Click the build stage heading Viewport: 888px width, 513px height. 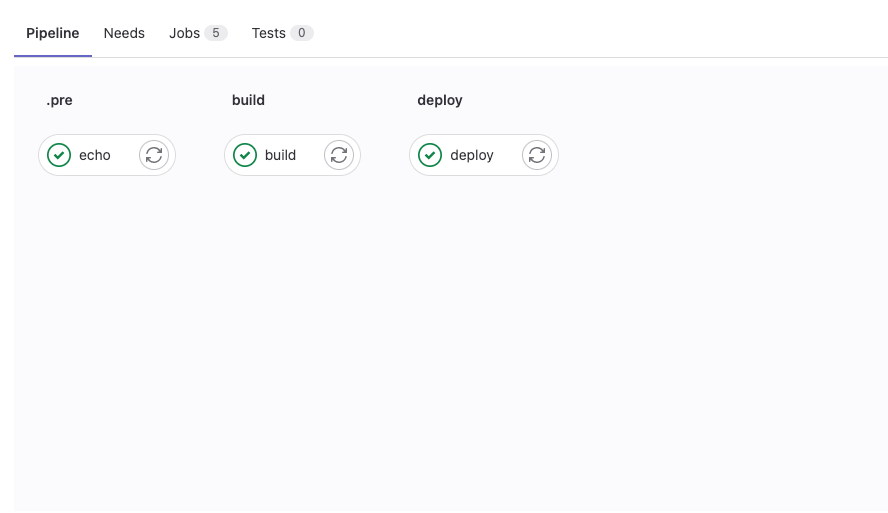tap(248, 100)
